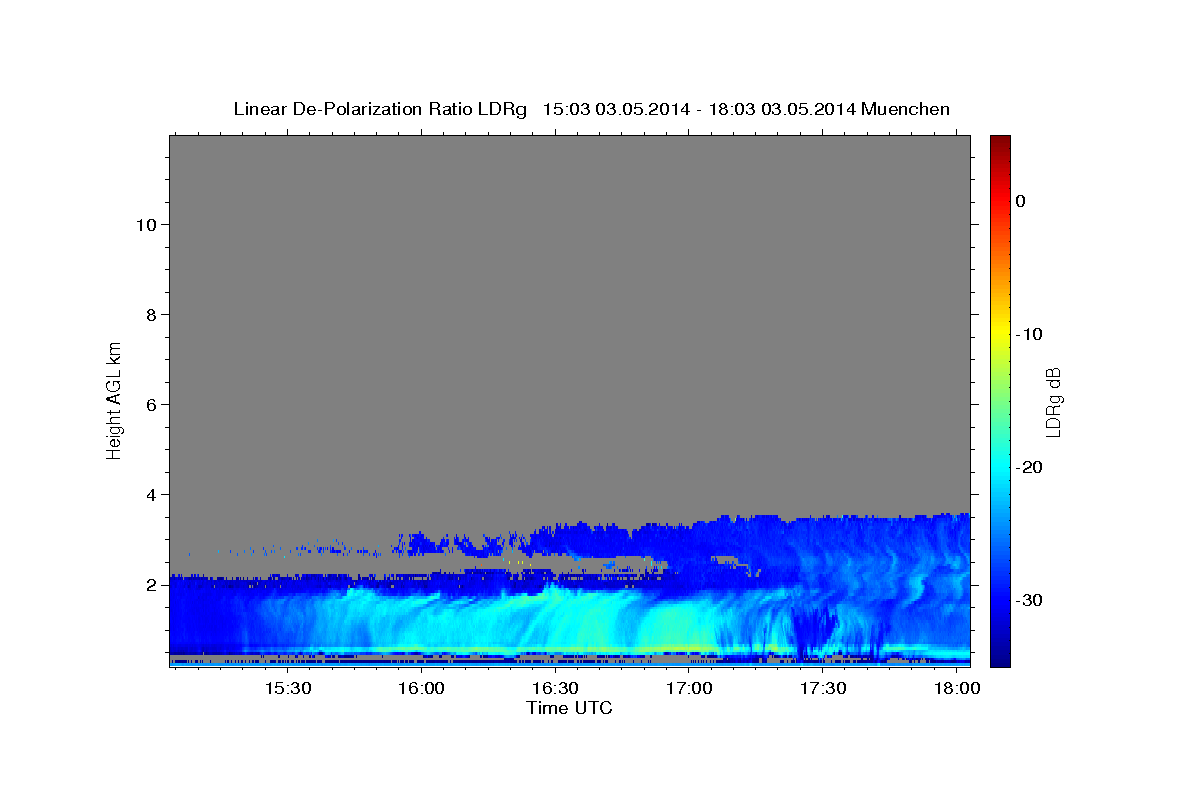
Task: Click the height tick label 10
Action: coord(146,225)
